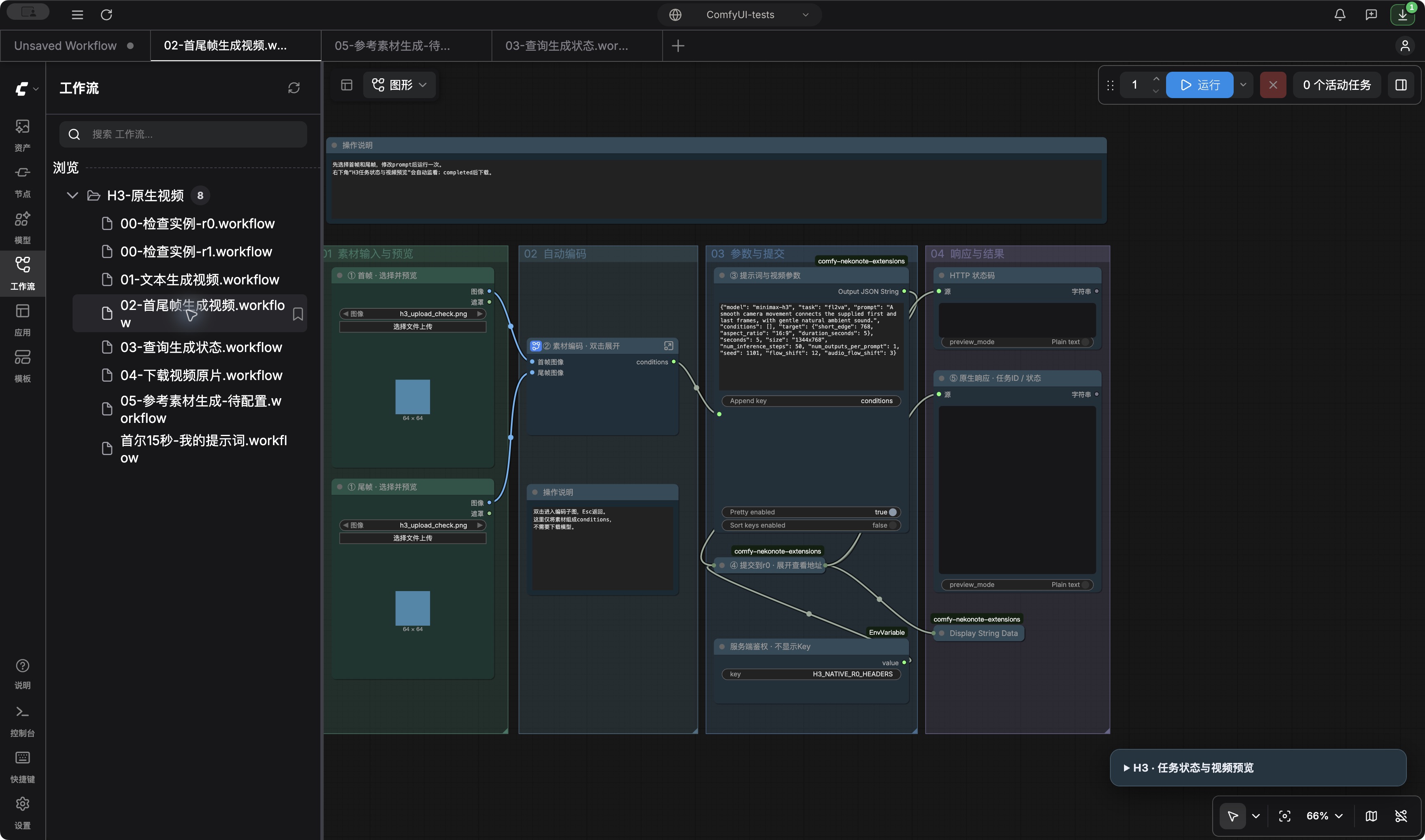Open the Console (控制台) panel

coord(23,720)
